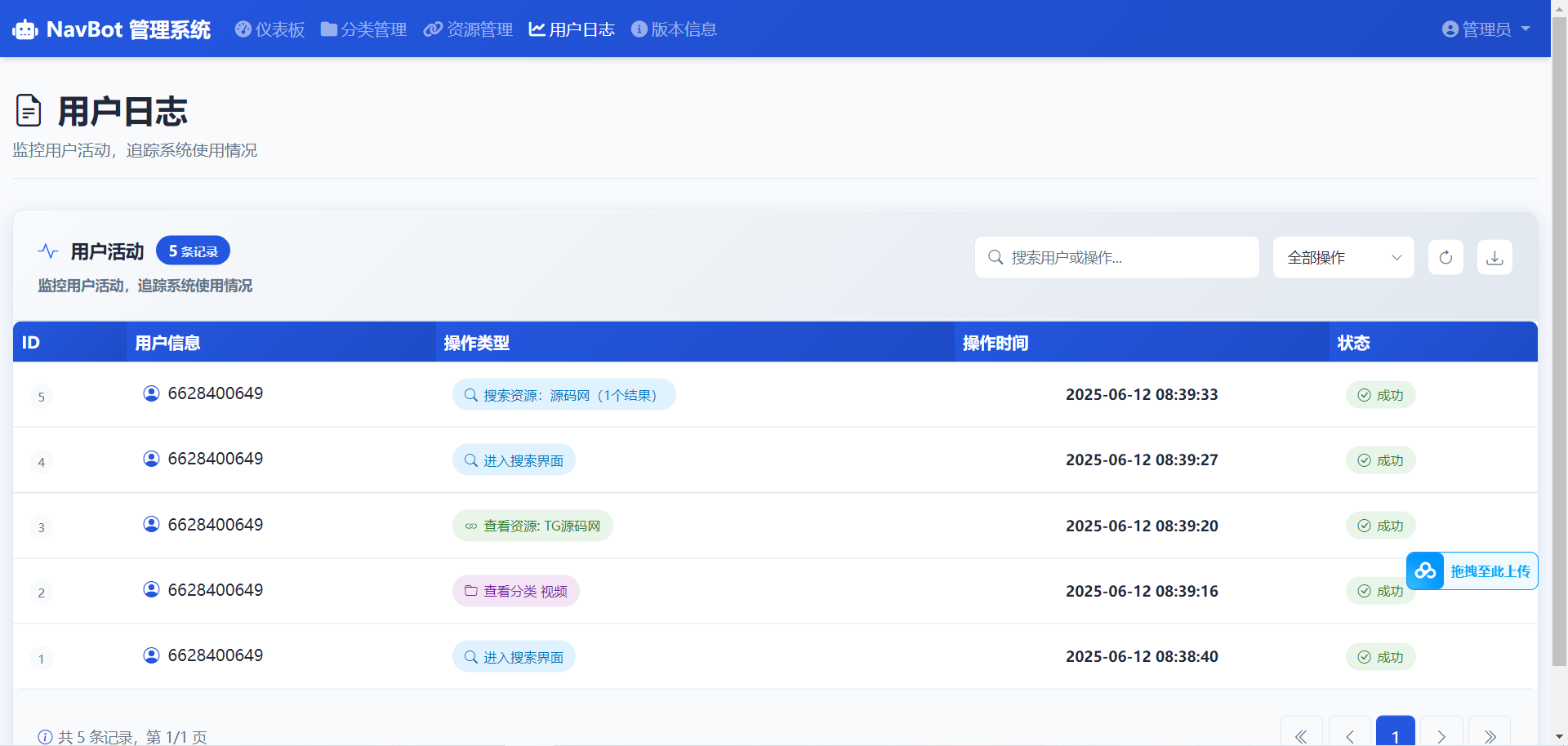Click user avatar icon in row 5
This screenshot has width=1568, height=746.
(151, 393)
